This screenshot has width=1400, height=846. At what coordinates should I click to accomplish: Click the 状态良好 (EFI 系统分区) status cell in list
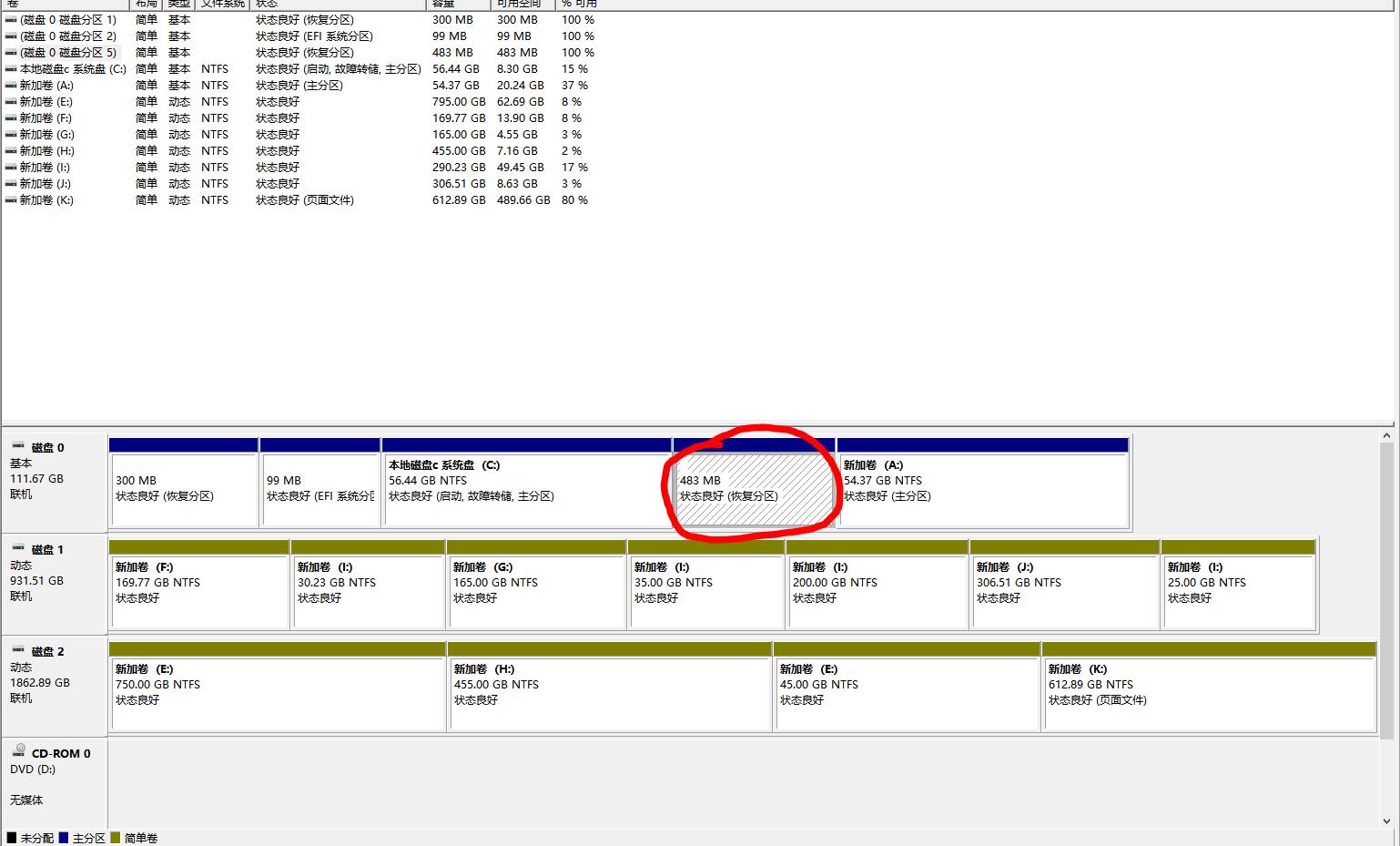(x=314, y=36)
